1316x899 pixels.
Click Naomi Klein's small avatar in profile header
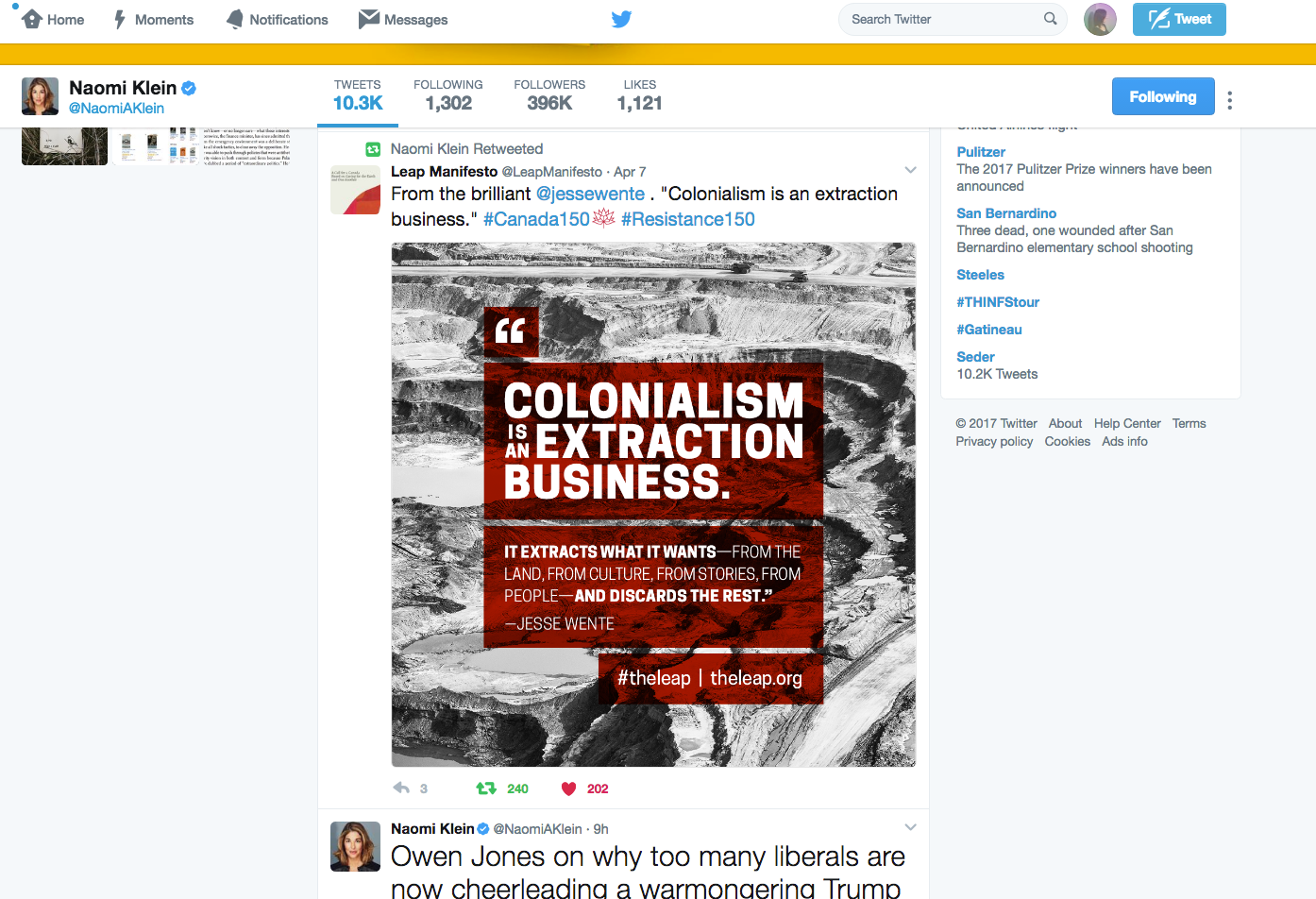pos(40,96)
